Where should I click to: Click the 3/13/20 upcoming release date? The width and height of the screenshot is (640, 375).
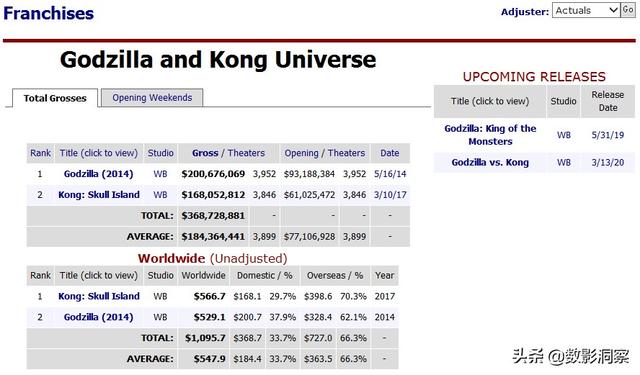(607, 162)
